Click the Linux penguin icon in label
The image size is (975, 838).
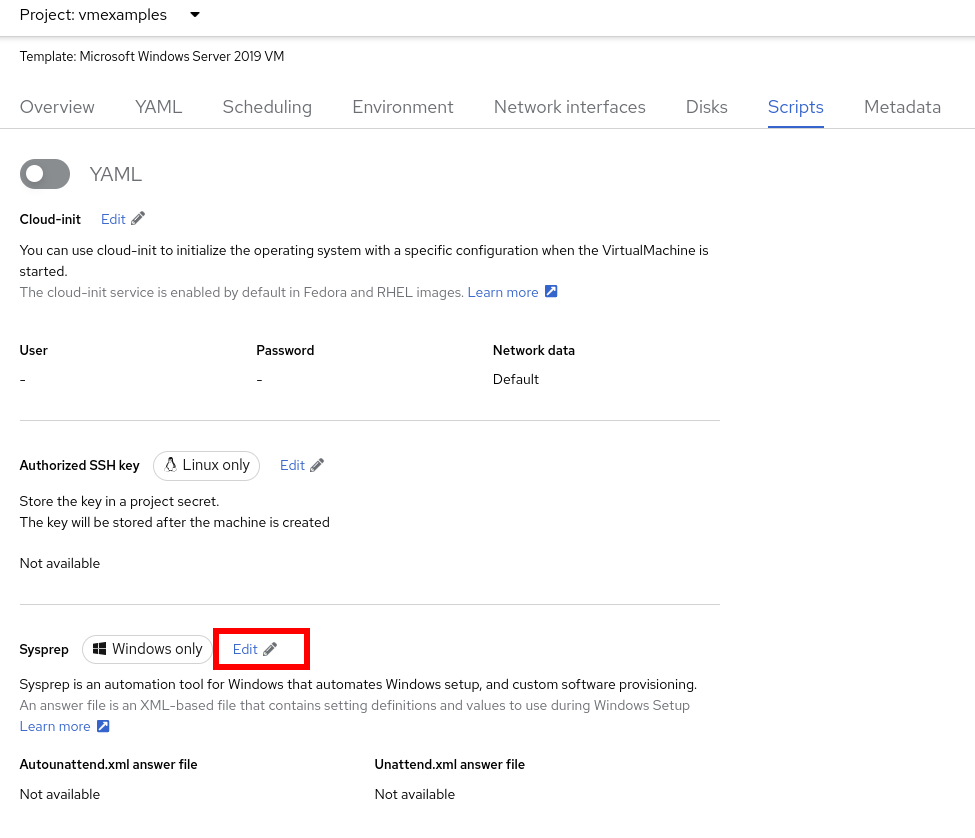[171, 465]
